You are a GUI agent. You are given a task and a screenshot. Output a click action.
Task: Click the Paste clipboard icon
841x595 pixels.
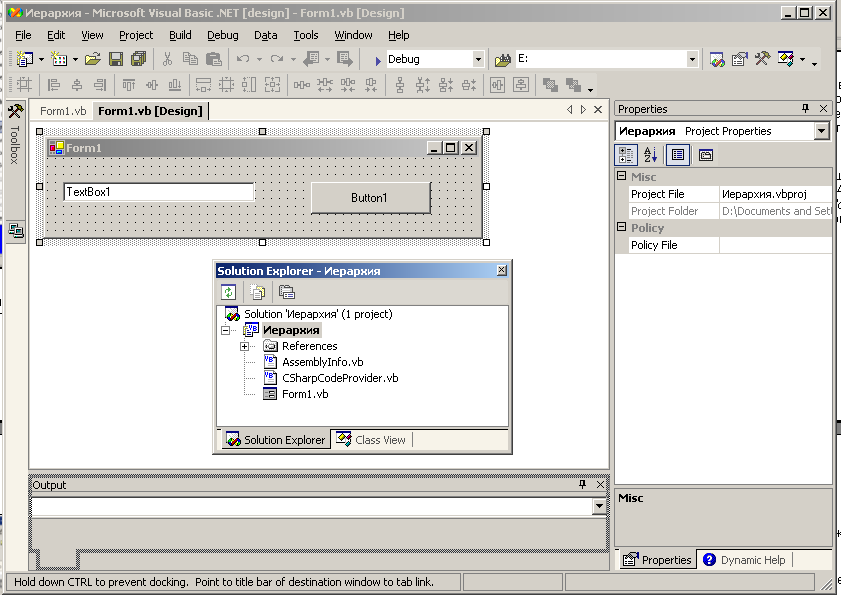pos(213,59)
